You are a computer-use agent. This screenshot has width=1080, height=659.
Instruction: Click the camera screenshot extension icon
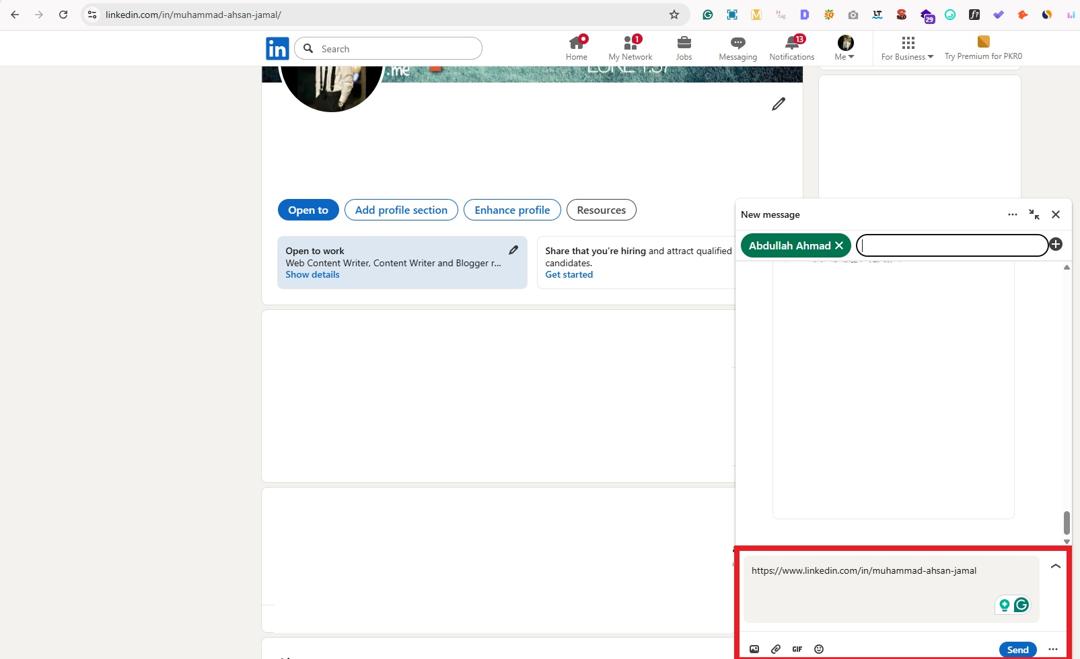(853, 14)
